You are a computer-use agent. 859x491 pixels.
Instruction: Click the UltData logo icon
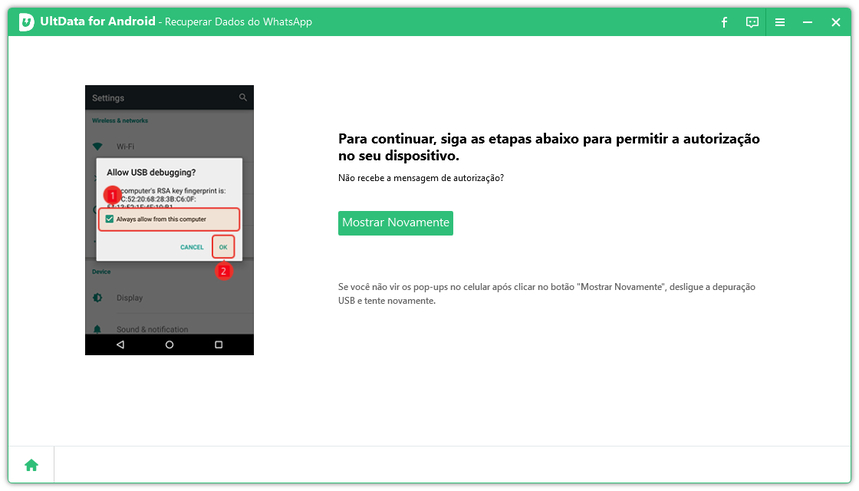[x=26, y=22]
